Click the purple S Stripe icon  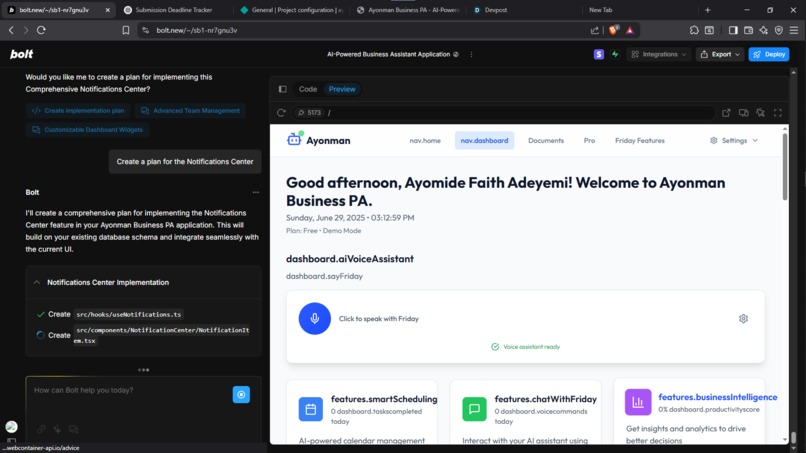[598, 54]
